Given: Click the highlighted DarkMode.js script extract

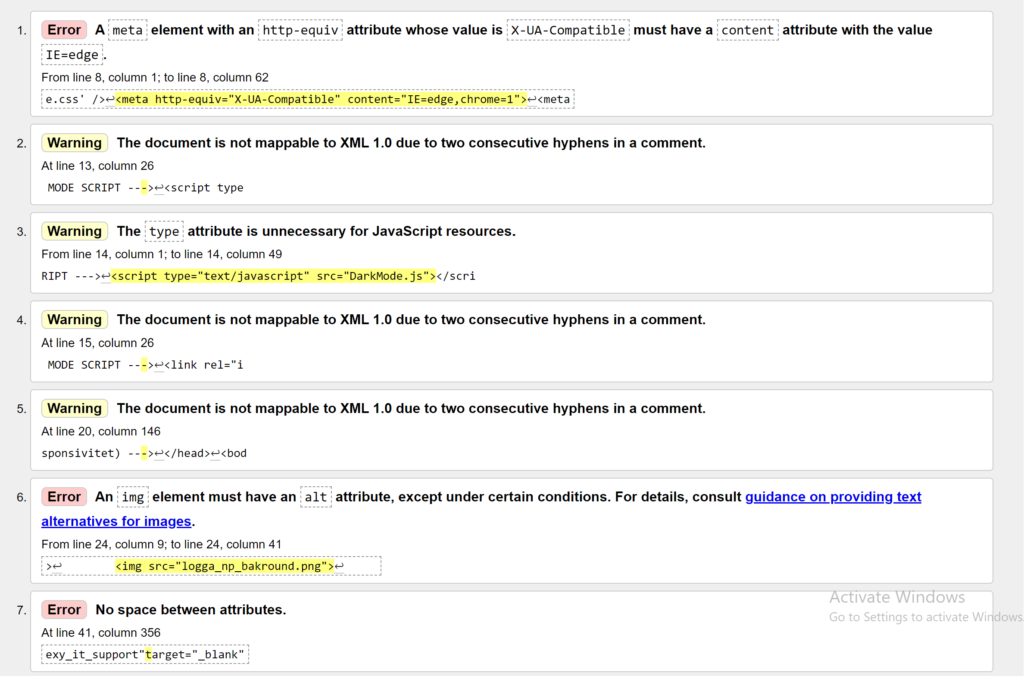Looking at the screenshot, I should [x=273, y=276].
